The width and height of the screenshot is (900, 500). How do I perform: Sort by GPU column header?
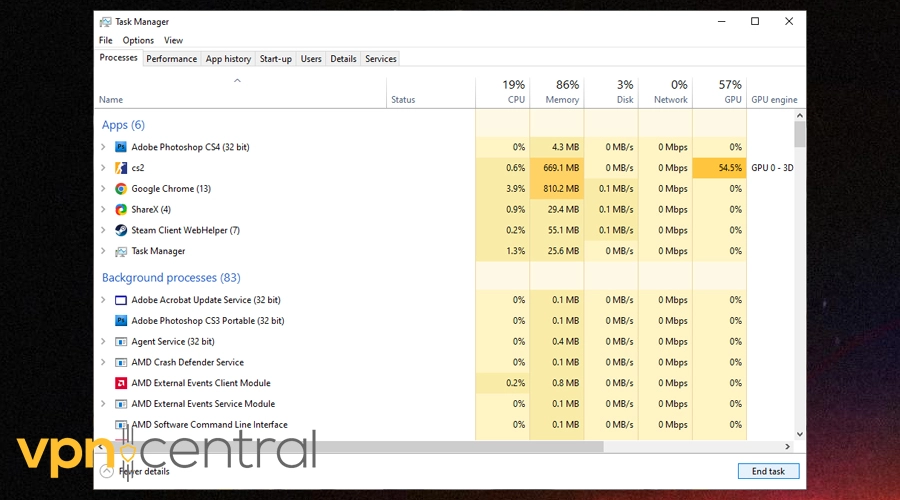tap(720, 92)
